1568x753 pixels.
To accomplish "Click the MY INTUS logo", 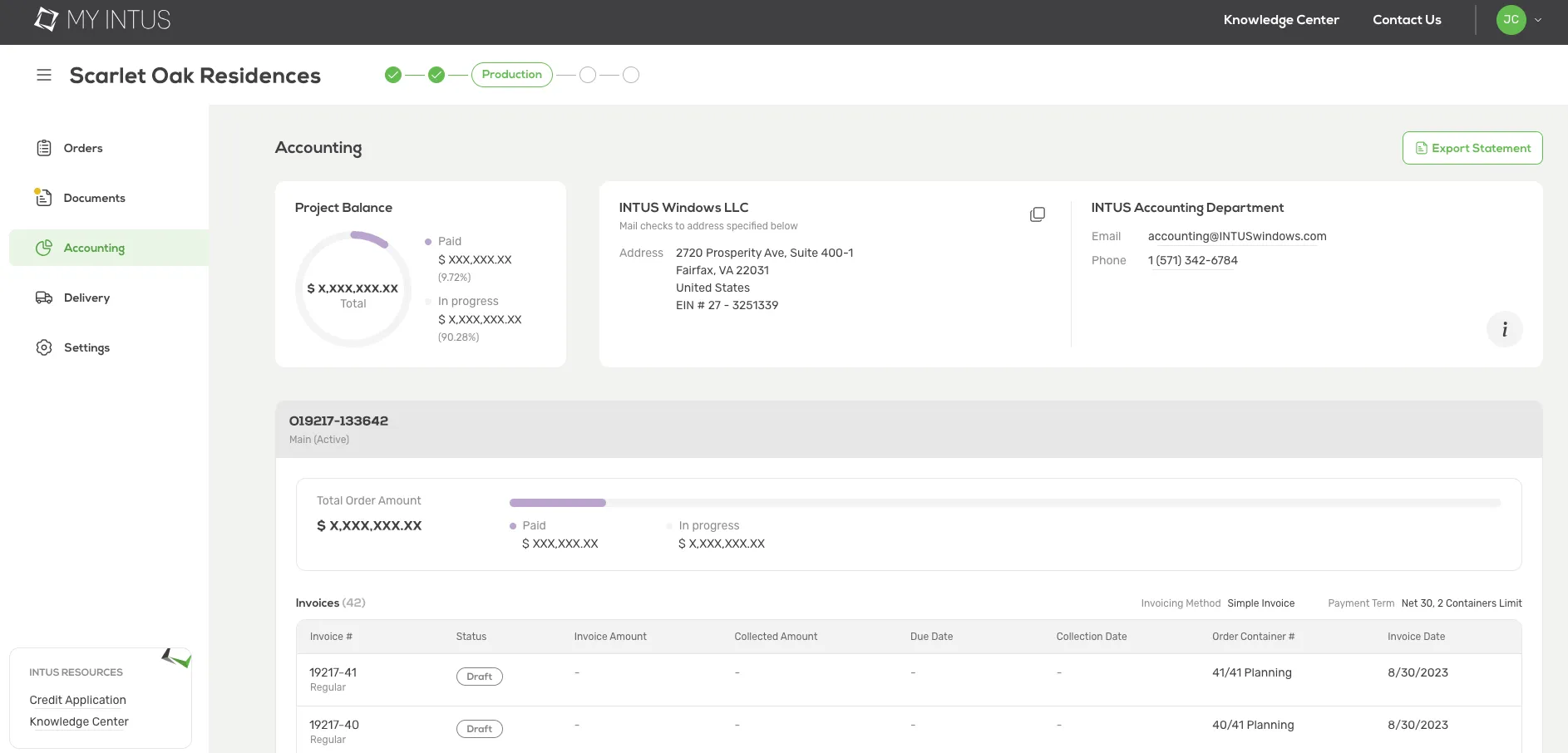I will [101, 19].
